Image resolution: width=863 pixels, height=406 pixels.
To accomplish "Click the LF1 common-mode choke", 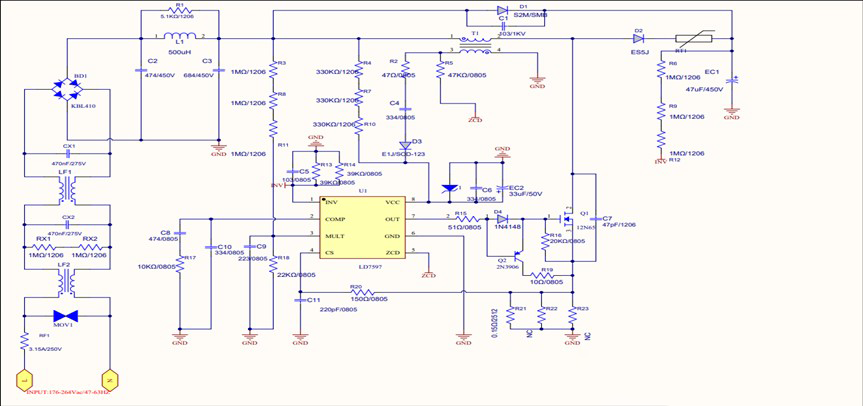I will (67, 190).
